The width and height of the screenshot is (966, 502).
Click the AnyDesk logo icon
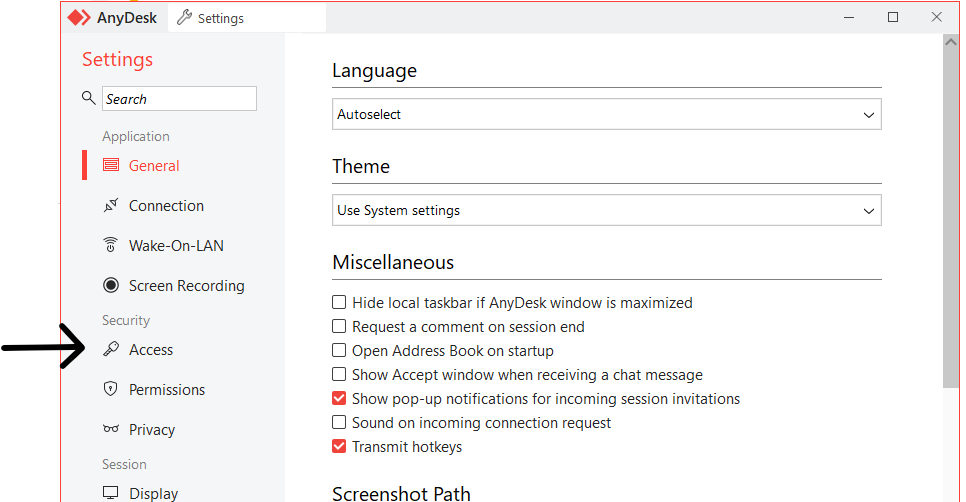point(79,18)
